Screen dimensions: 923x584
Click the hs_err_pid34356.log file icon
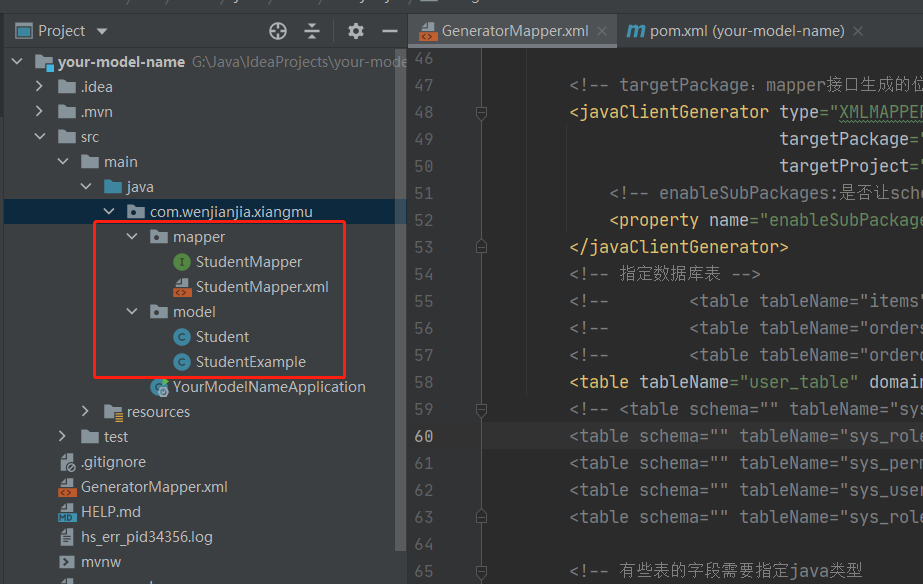click(67, 537)
